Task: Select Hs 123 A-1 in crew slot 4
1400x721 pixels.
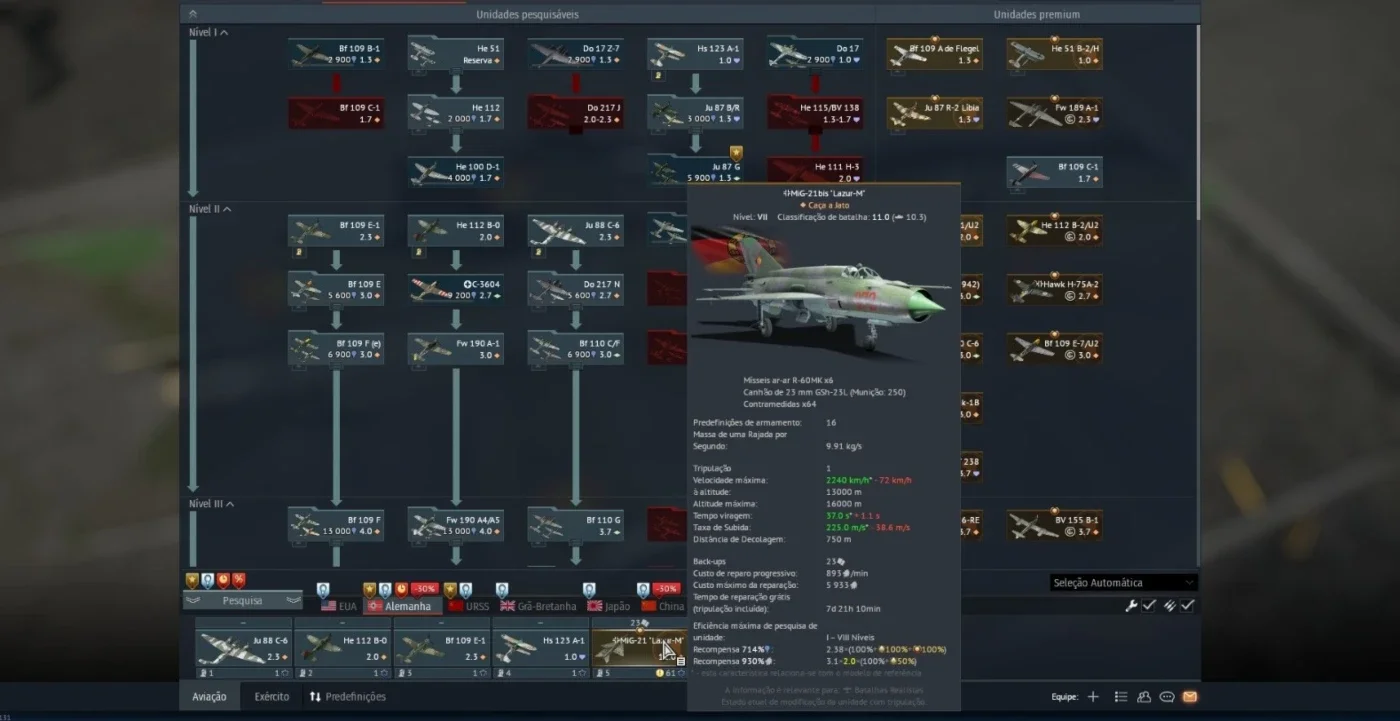Action: (540, 648)
